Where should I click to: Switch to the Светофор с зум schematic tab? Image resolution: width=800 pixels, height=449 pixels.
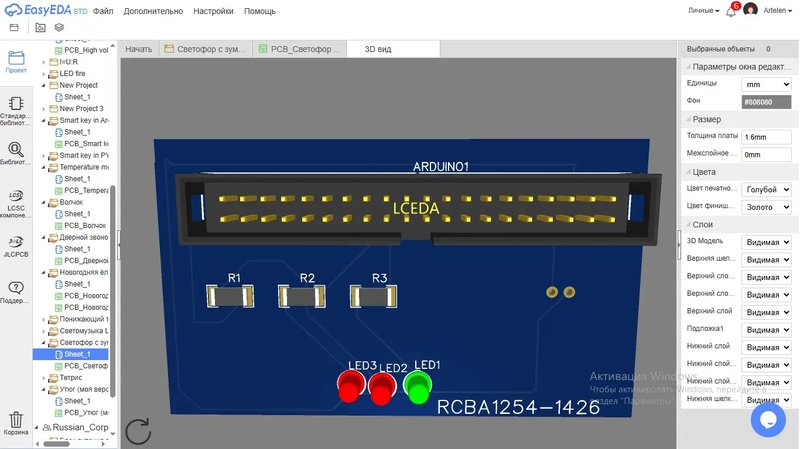pyautogui.click(x=206, y=49)
